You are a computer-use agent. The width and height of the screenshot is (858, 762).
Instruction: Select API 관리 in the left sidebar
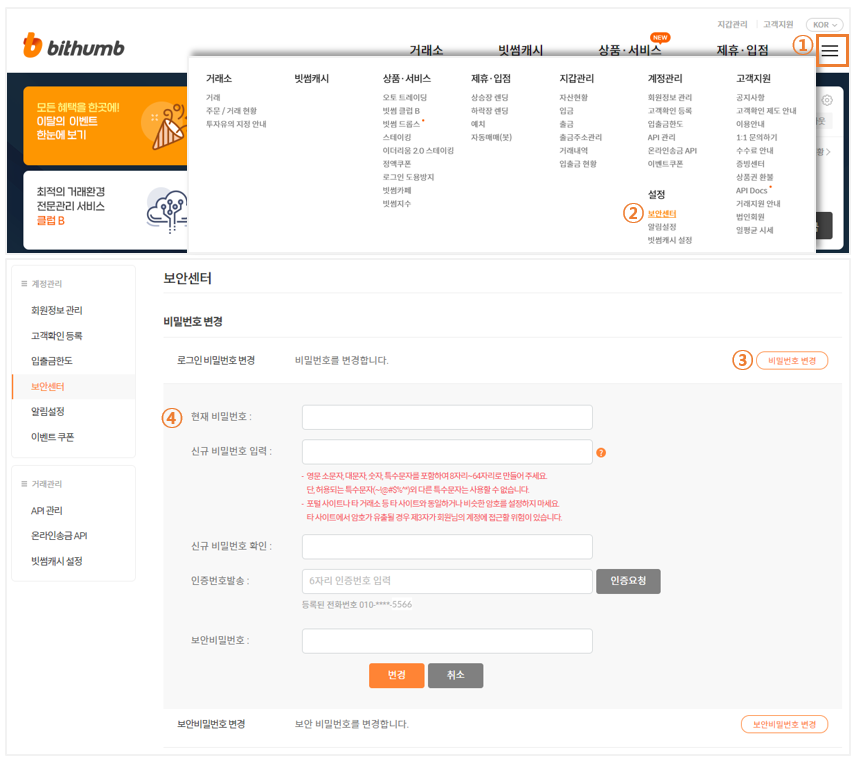47,510
